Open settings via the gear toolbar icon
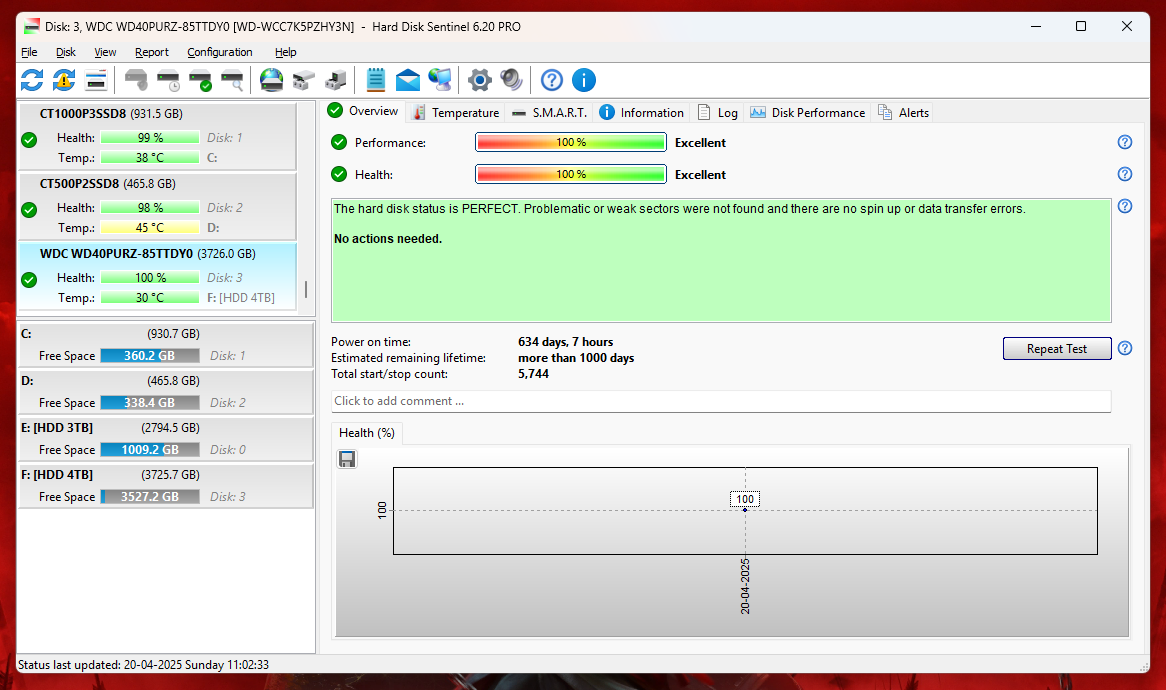 [480, 80]
